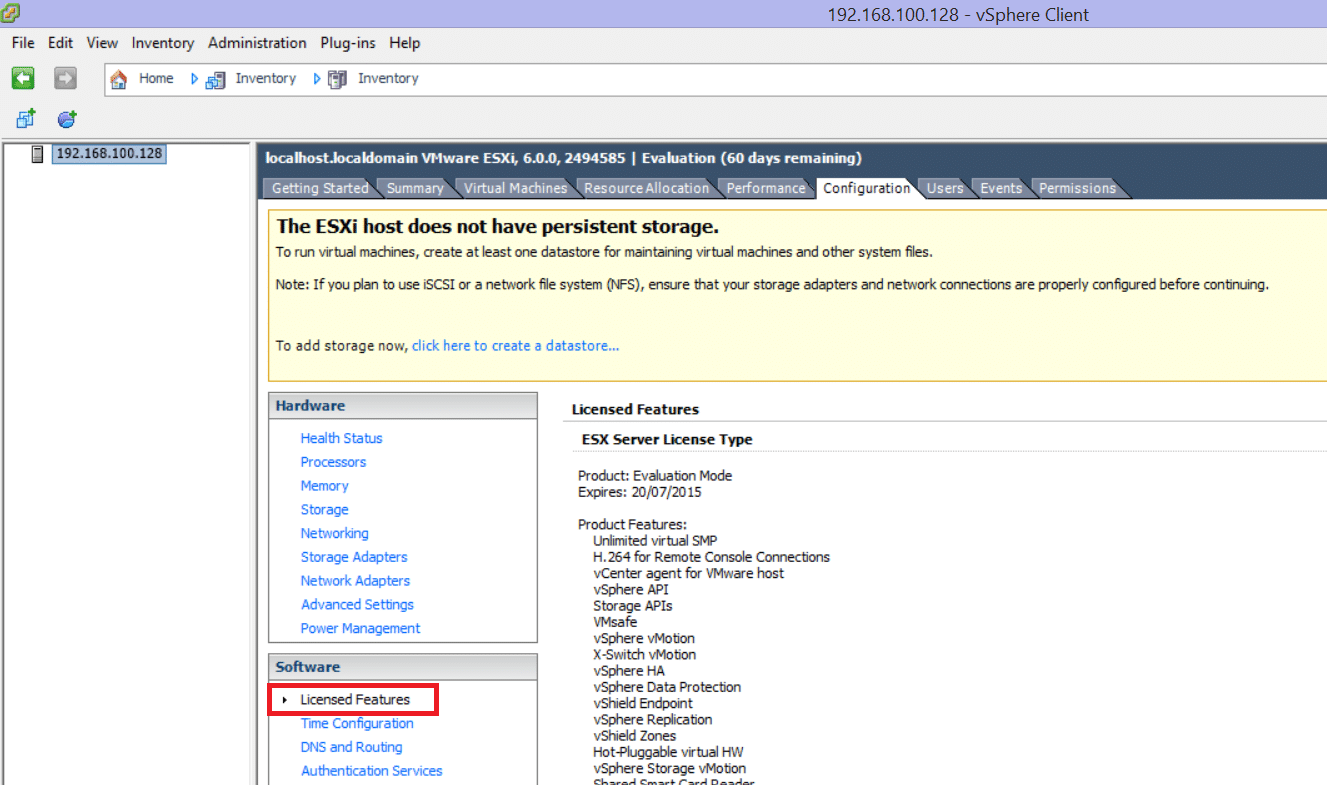The height and width of the screenshot is (785, 1327).
Task: Open the Networking hardware link
Action: (334, 534)
